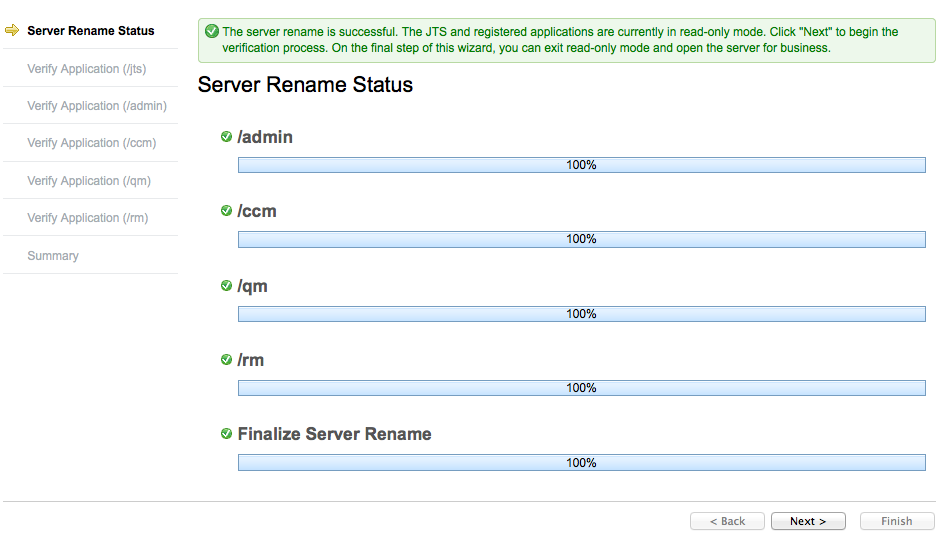Select the Server Rename Status wizard step
The height and width of the screenshot is (542, 948).
pyautogui.click(x=90, y=31)
